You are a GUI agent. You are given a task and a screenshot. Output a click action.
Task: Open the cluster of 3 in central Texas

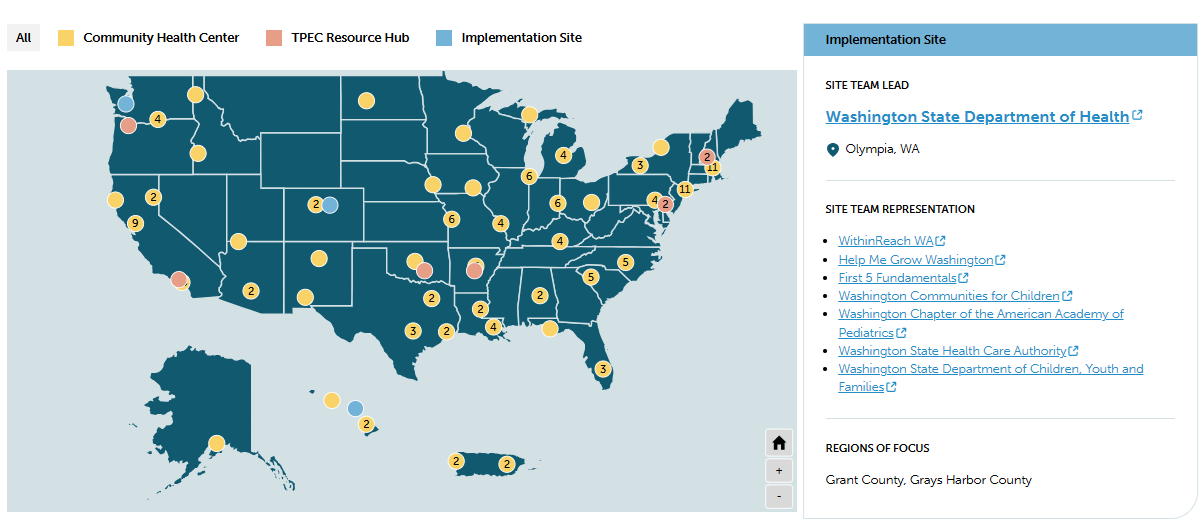(413, 331)
